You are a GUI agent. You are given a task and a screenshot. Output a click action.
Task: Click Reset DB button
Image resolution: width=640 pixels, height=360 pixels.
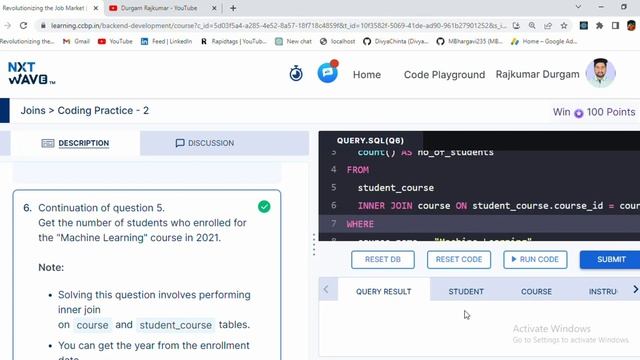[x=382, y=260]
